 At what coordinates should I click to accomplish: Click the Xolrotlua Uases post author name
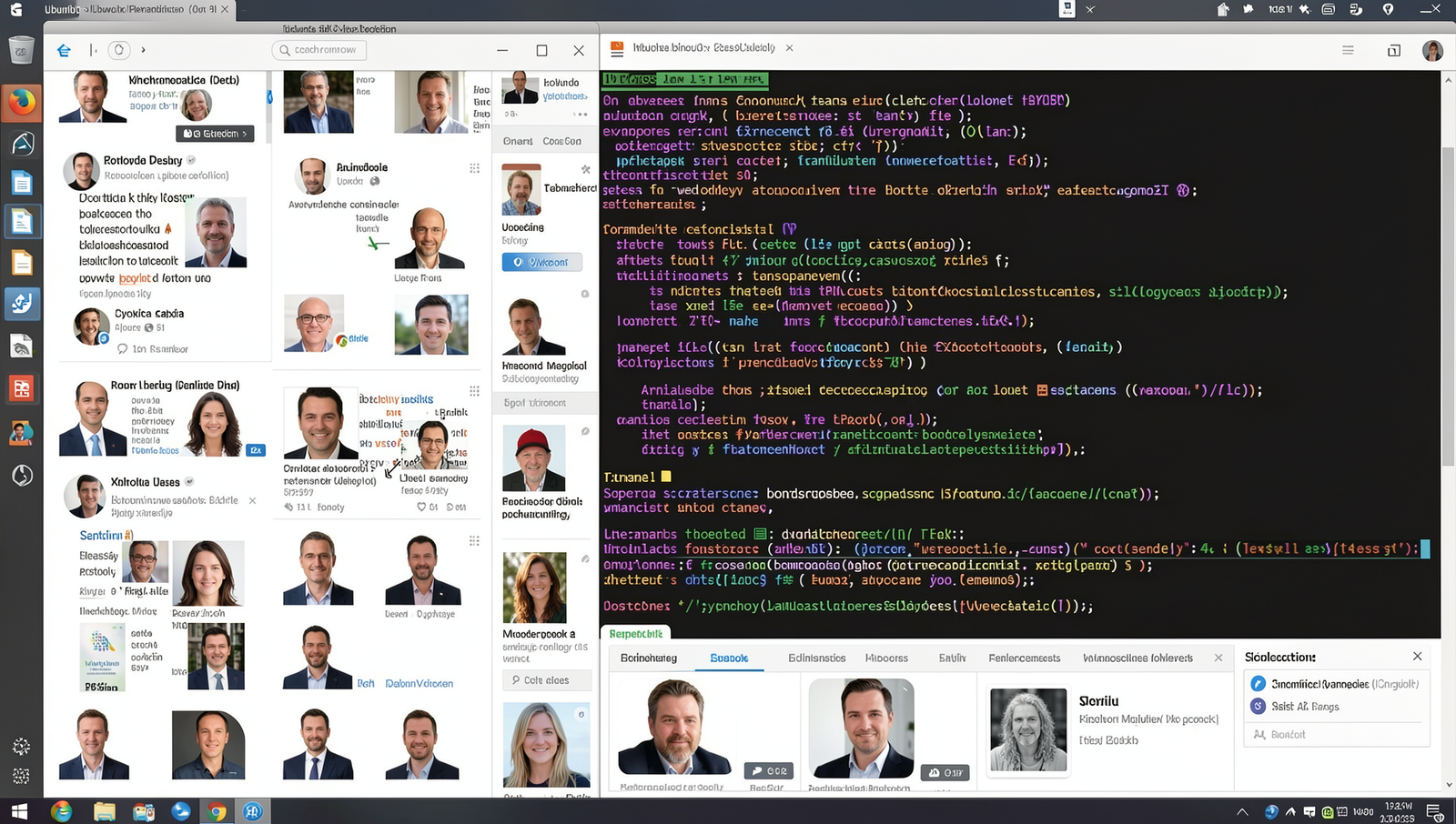pyautogui.click(x=146, y=482)
